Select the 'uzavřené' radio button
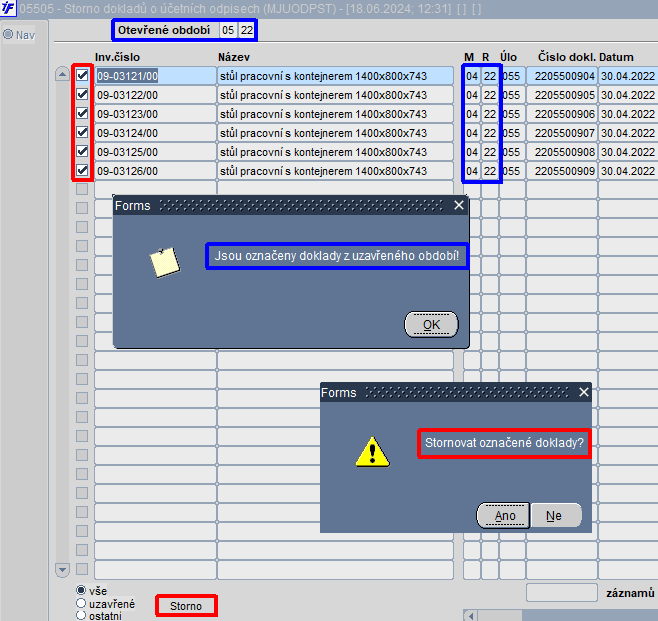Image resolution: width=658 pixels, height=621 pixels. point(81,603)
